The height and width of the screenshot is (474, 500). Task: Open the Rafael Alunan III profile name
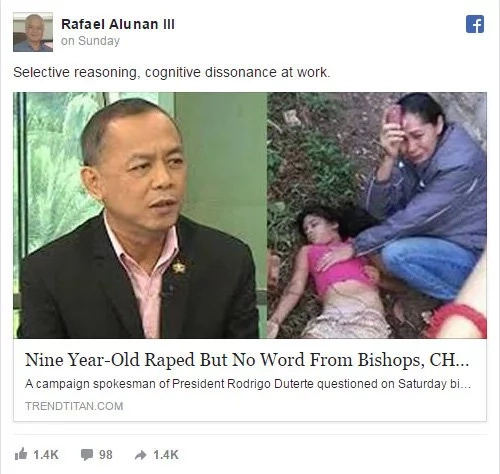(x=118, y=24)
